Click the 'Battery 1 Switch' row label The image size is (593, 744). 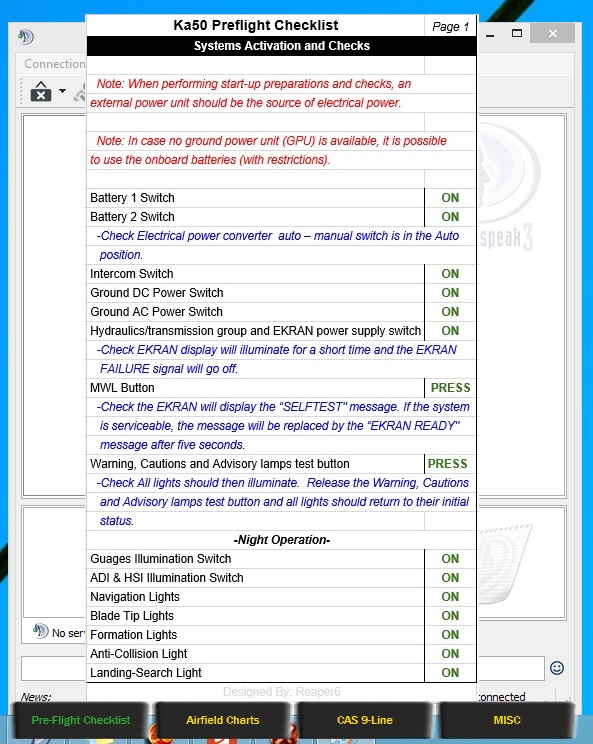pyautogui.click(x=132, y=198)
